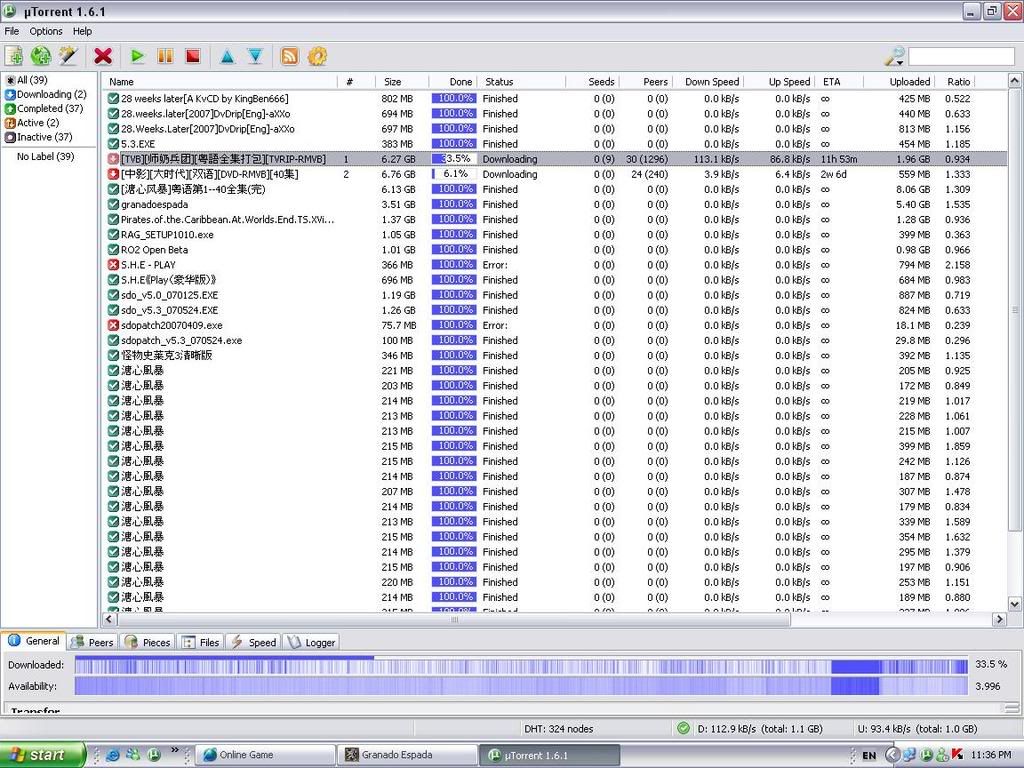
Task: Click the red Stop torrent icon
Action: [x=193, y=56]
